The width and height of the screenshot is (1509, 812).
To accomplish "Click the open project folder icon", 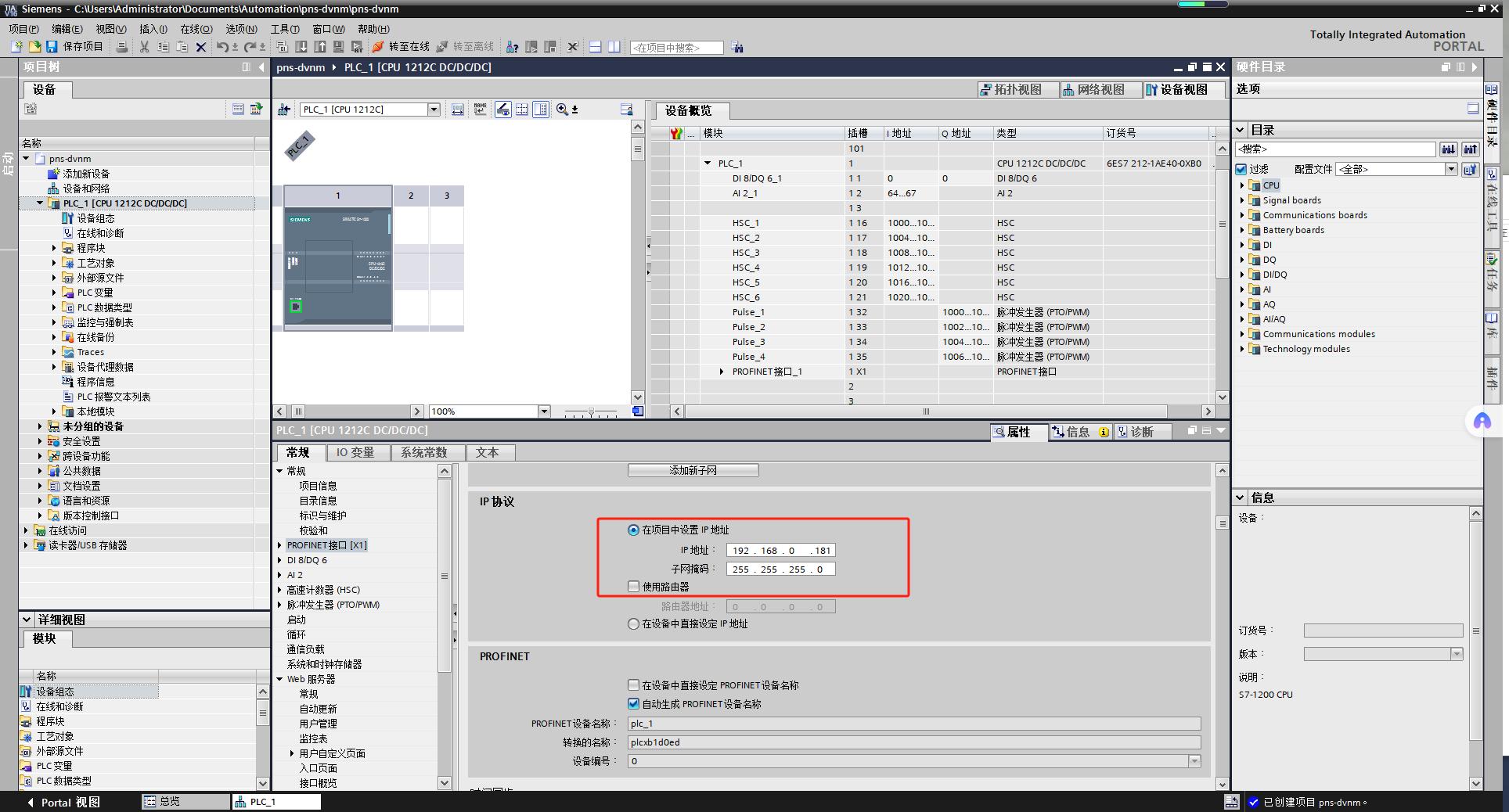I will coord(34,47).
